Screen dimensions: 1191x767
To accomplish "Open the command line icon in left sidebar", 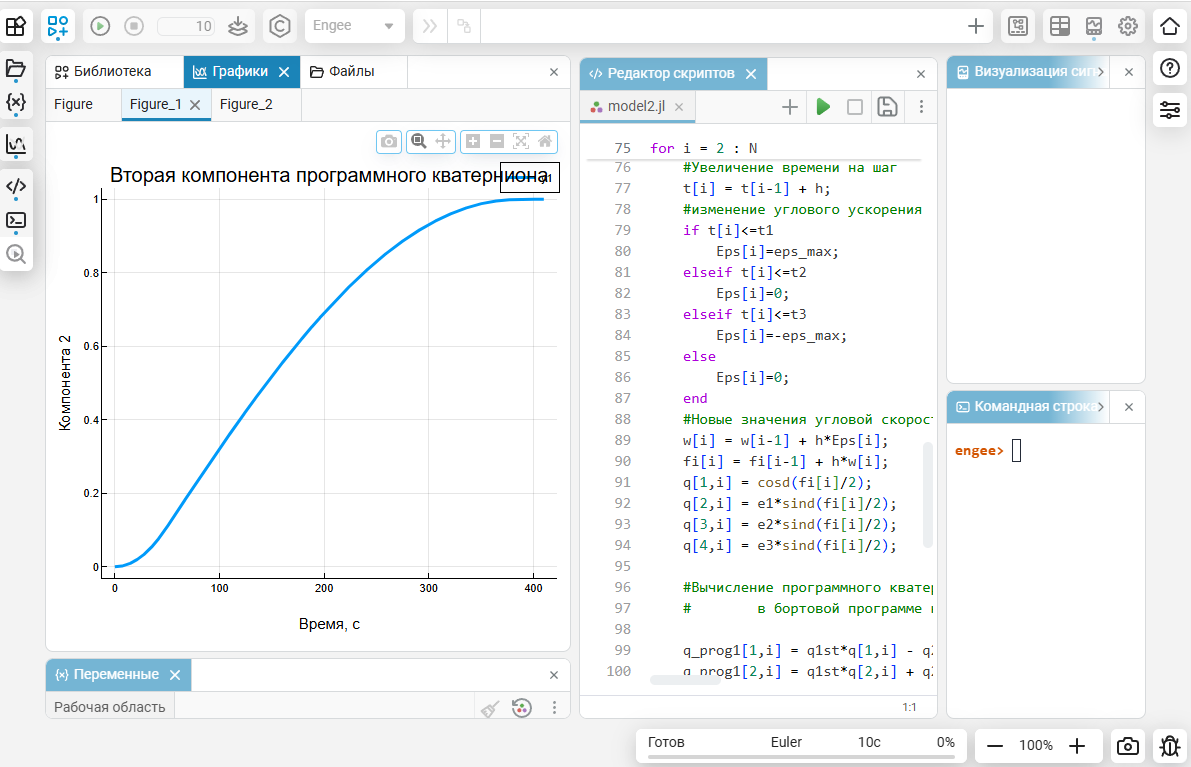I will click(16, 220).
